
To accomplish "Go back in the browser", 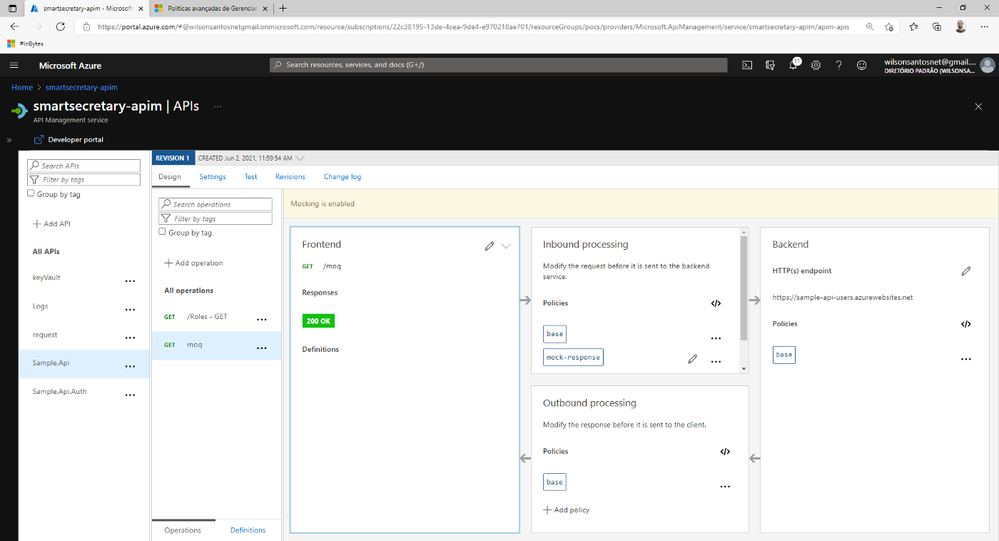I will (15, 27).
